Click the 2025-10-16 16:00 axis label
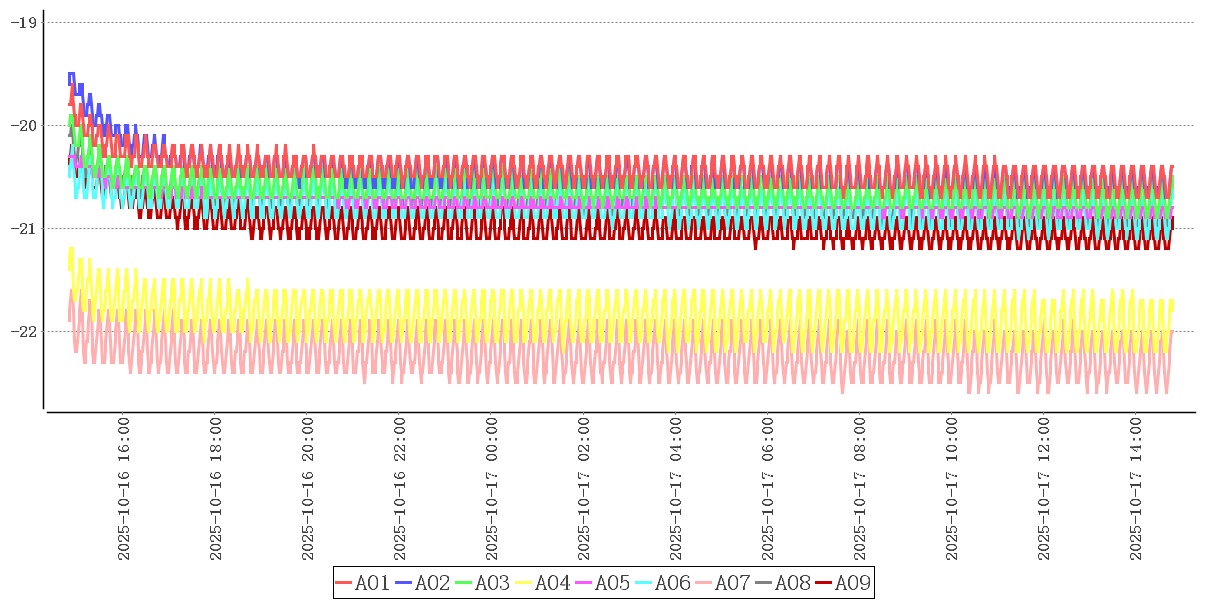This screenshot has width=1207, height=600. click(125, 490)
